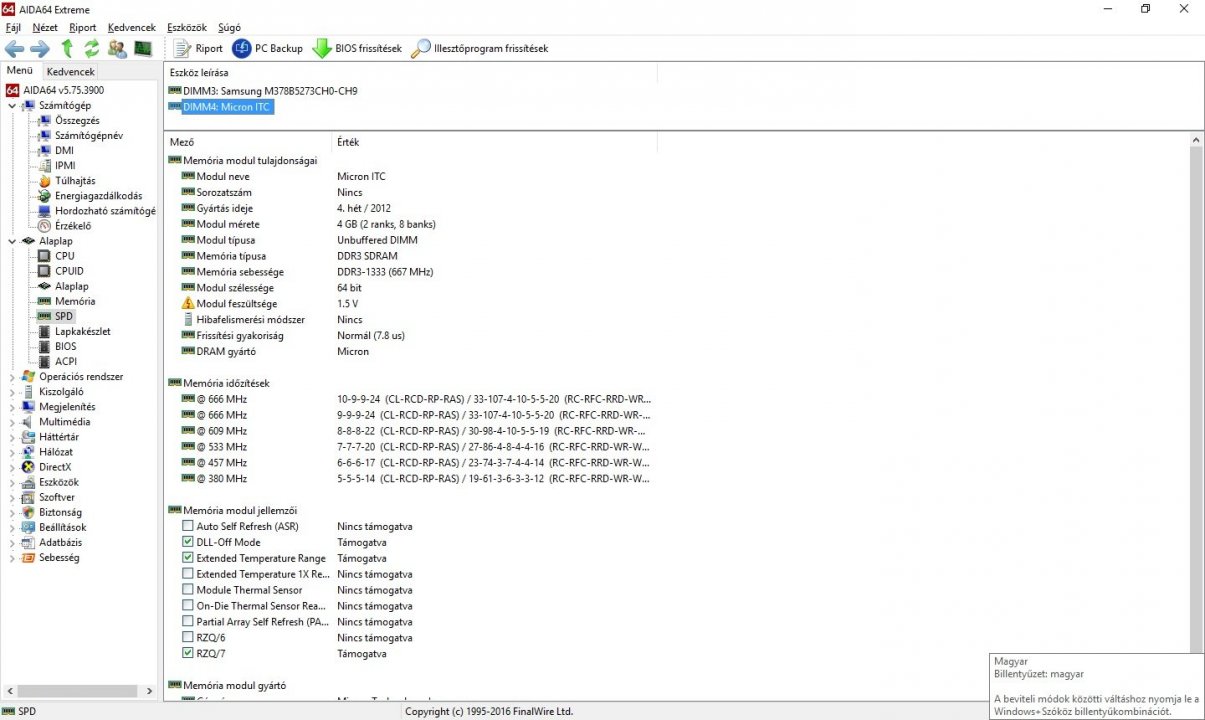Open the Riport toolbar button
The width and height of the screenshot is (1205, 720).
pos(198,48)
